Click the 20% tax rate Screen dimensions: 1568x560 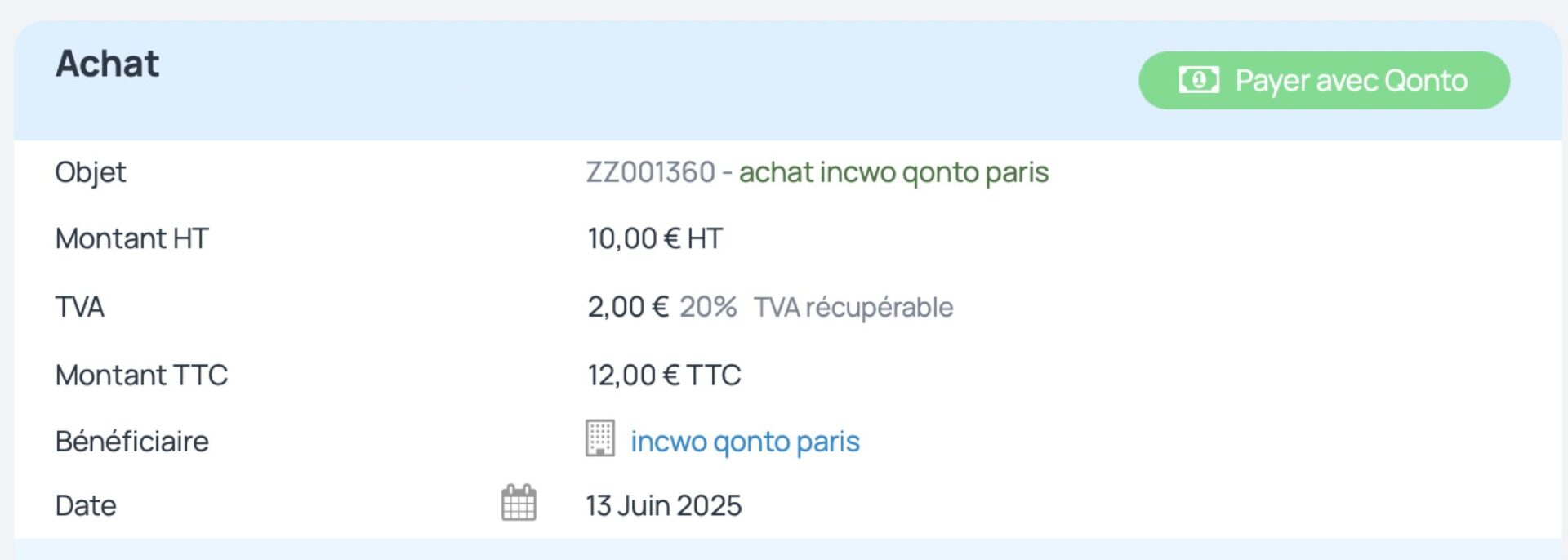click(x=707, y=307)
